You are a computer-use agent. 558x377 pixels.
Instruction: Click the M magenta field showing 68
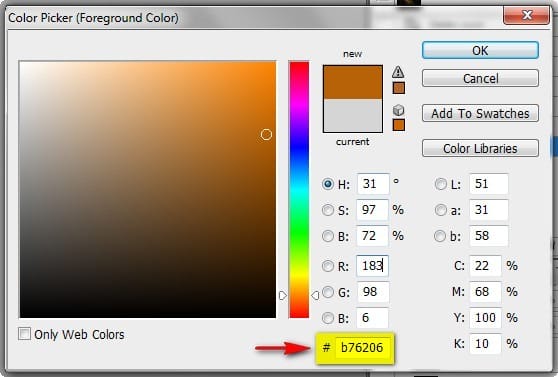tap(485, 292)
